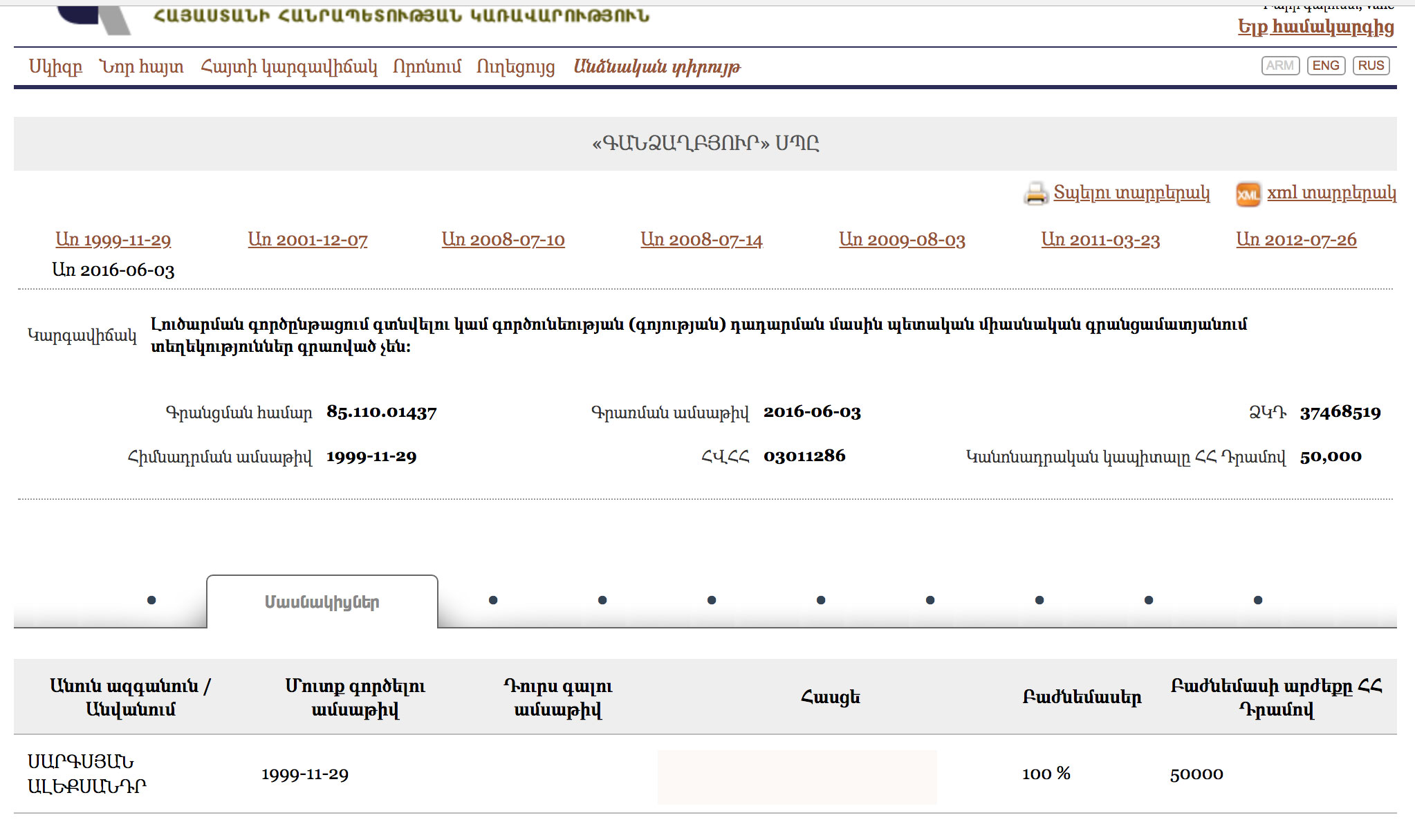Viewport: 1415px width, 840px height.
Task: Click the last dot tab on the right
Action: coord(1258,600)
